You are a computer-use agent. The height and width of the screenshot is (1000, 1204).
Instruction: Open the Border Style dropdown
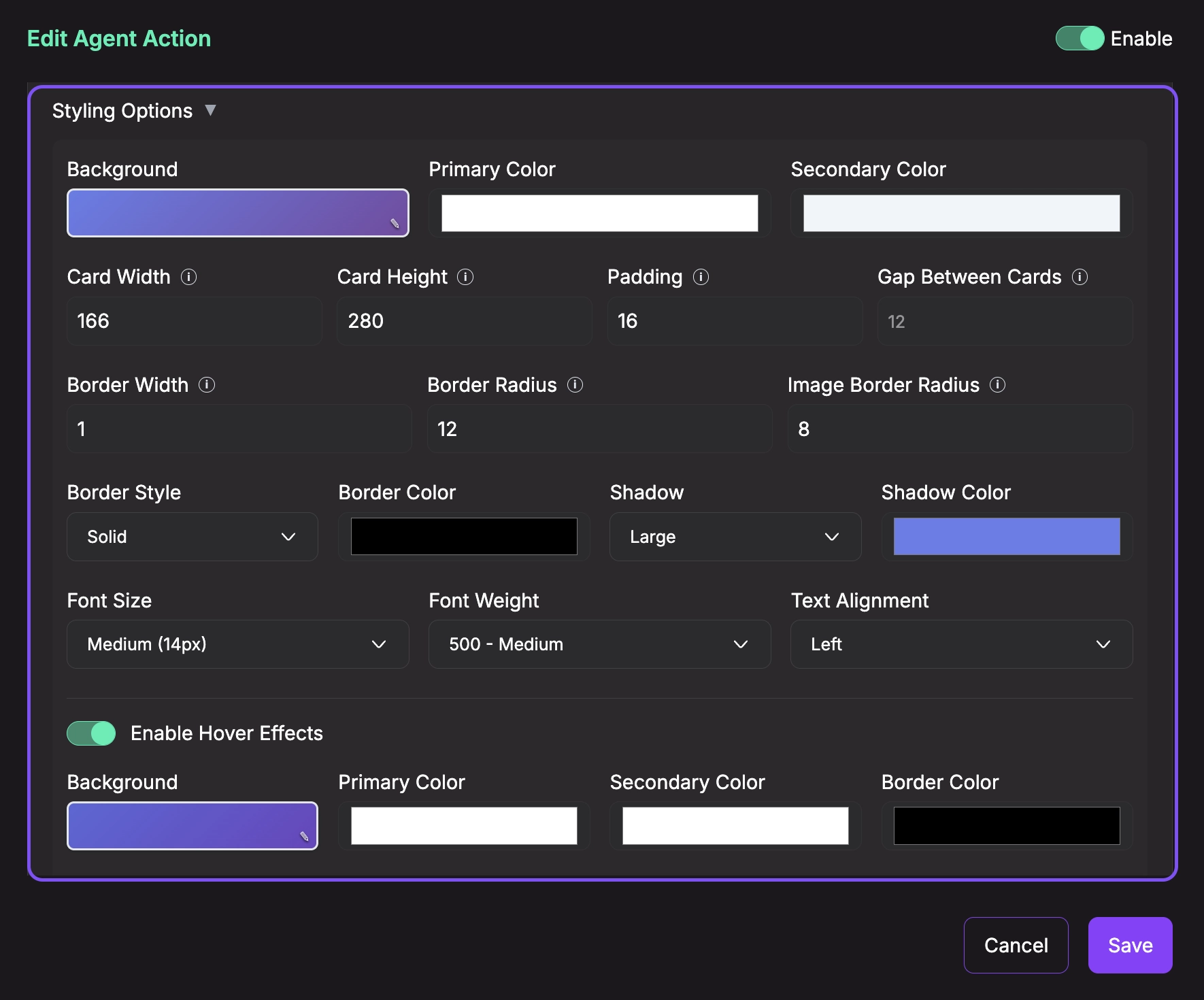pyautogui.click(x=192, y=537)
